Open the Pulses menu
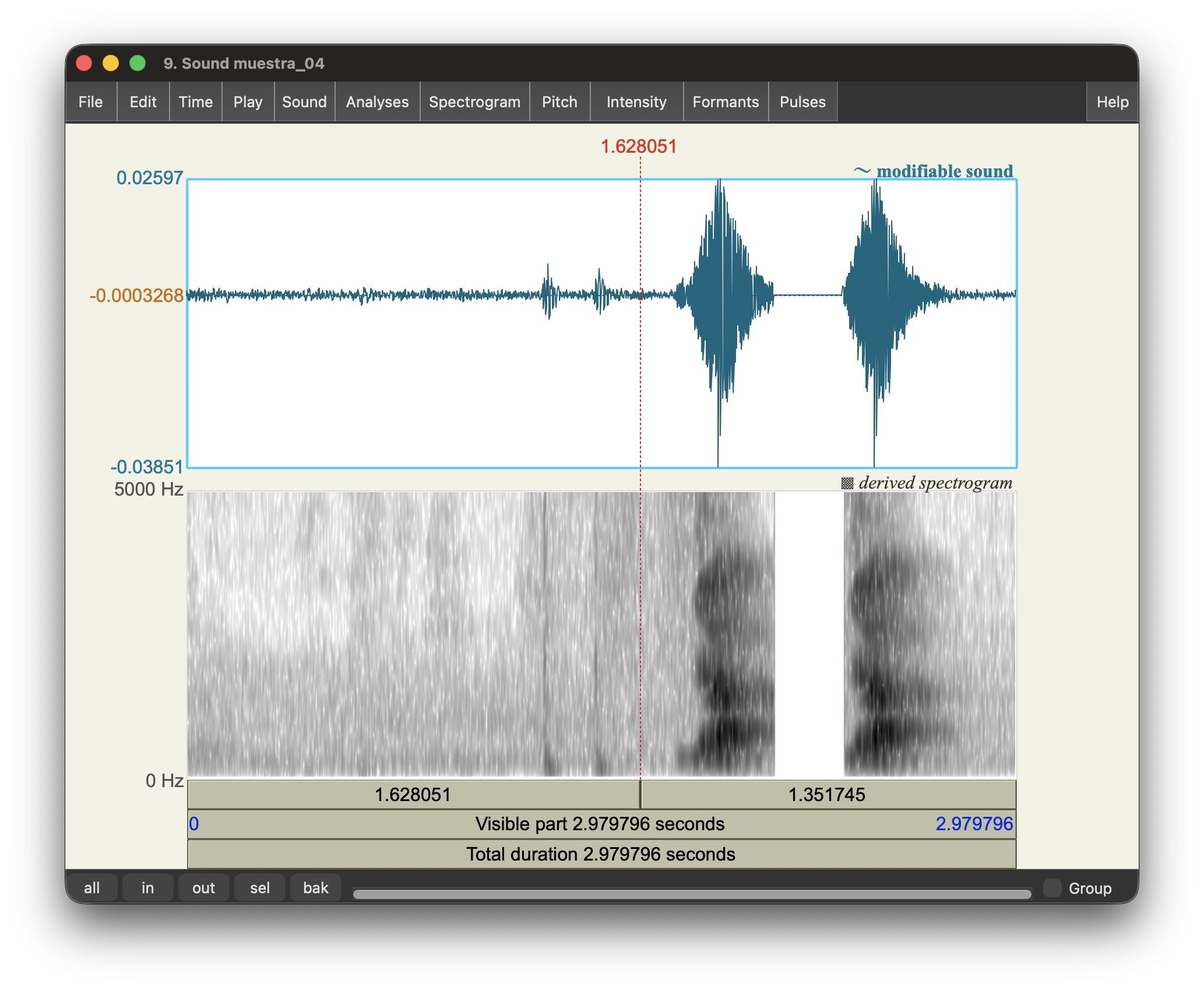 coord(802,102)
